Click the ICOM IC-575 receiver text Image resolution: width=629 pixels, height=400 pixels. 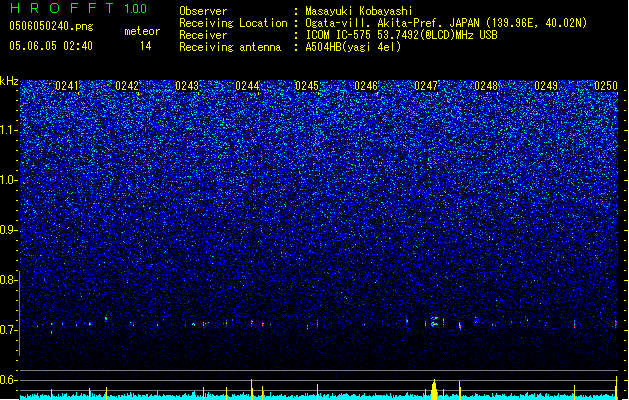pos(402,35)
